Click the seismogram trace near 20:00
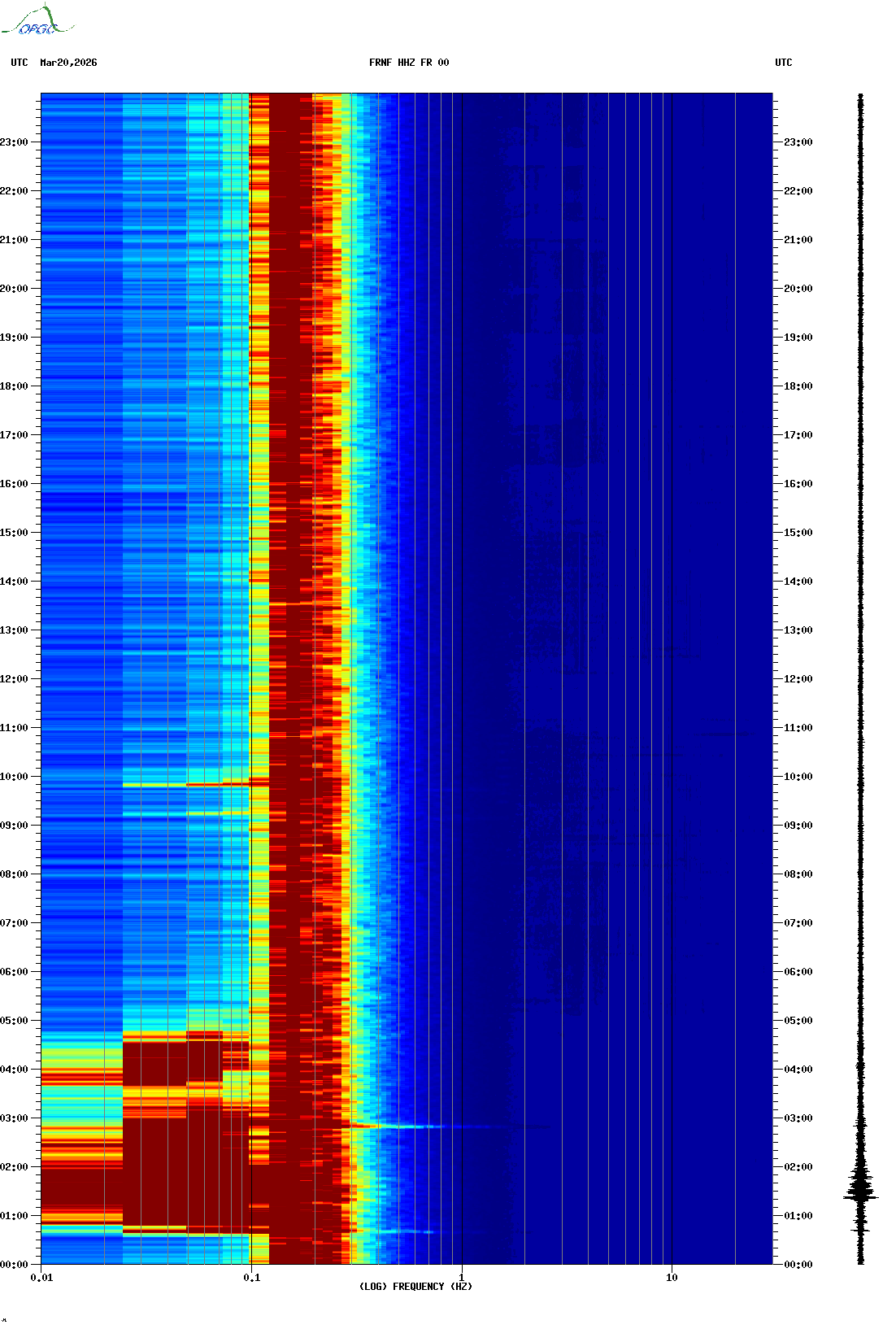This screenshot has width=896, height=1329. (x=860, y=289)
